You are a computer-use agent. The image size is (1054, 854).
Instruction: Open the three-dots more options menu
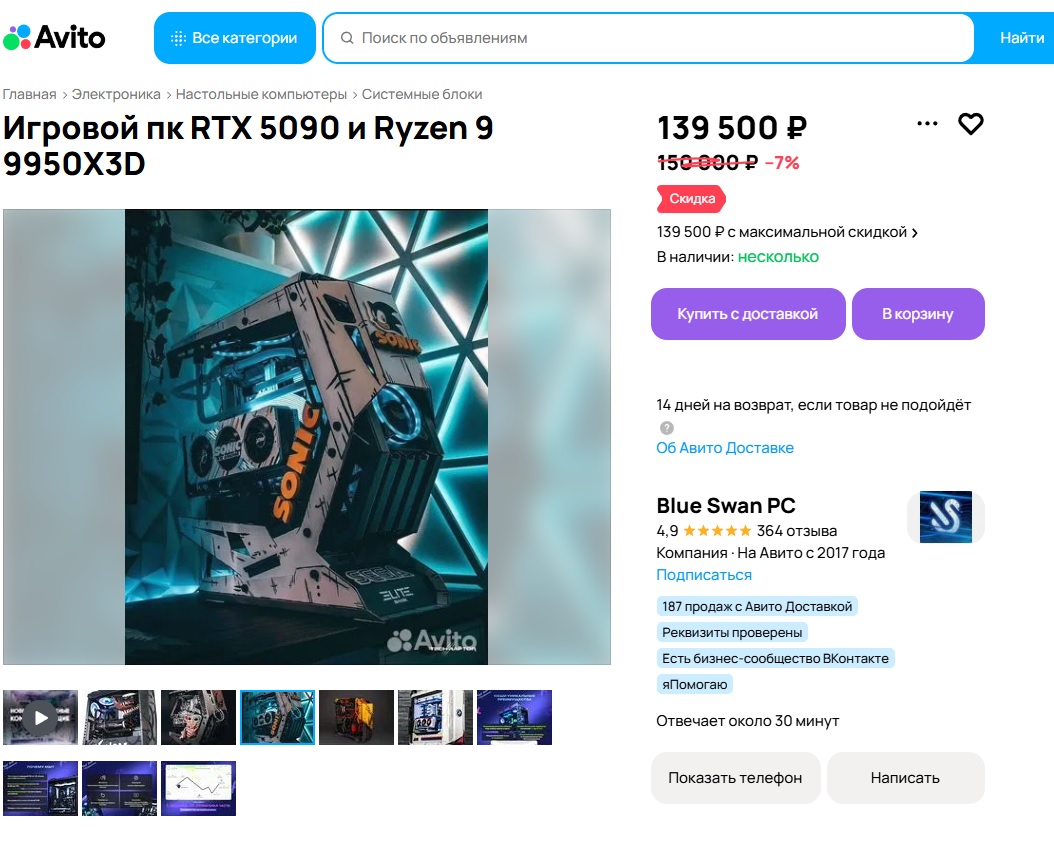(x=927, y=123)
